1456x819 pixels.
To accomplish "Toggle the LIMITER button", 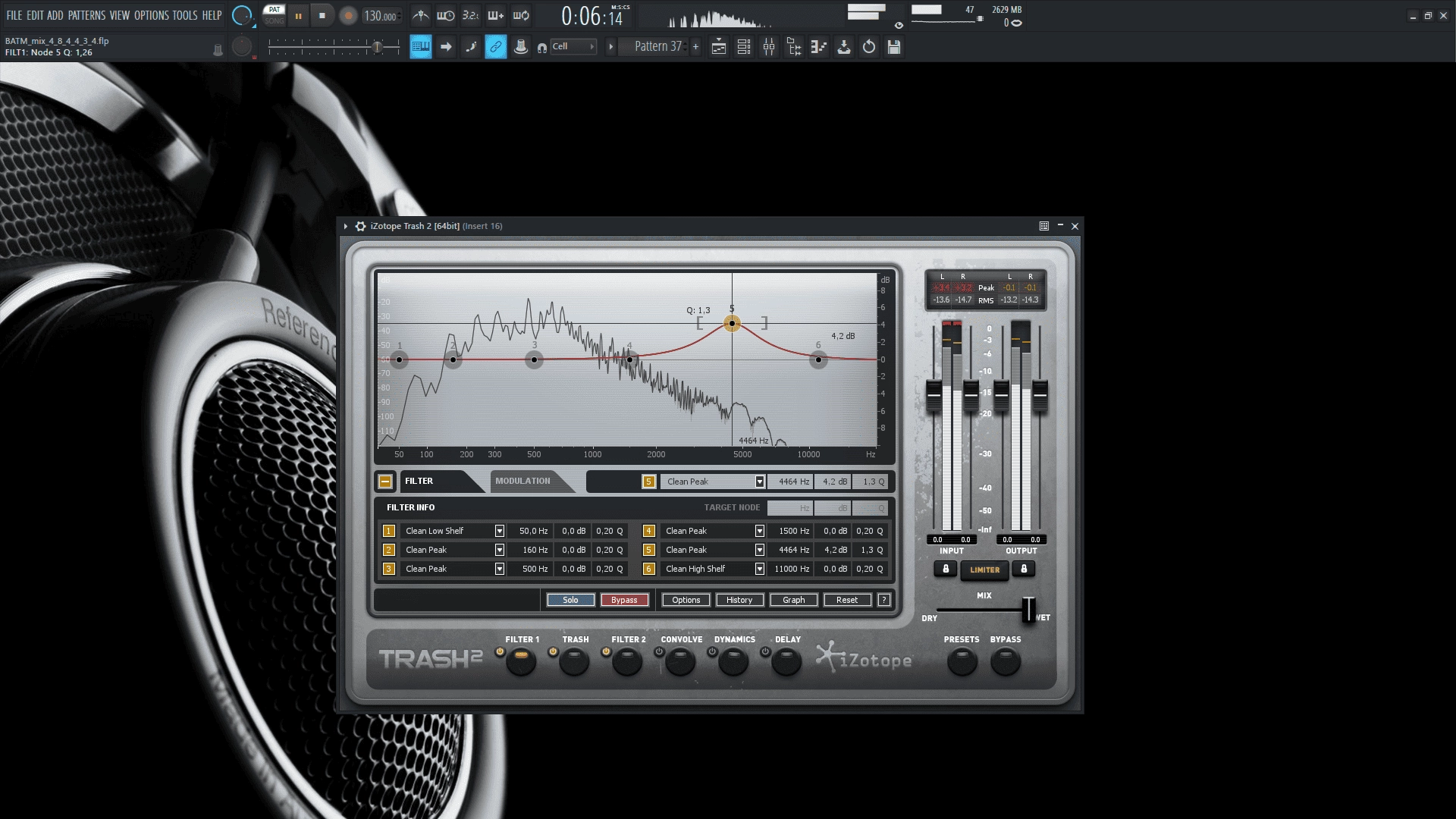I will [x=985, y=570].
